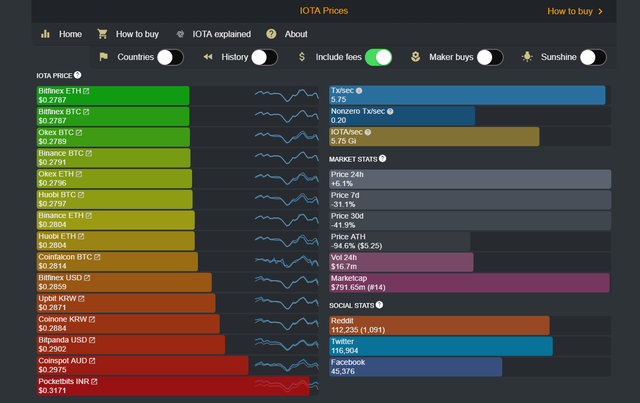The height and width of the screenshot is (403, 640).
Task: Select the Coinspot AUD $0.2975 price bar
Action: pyautogui.click(x=142, y=365)
